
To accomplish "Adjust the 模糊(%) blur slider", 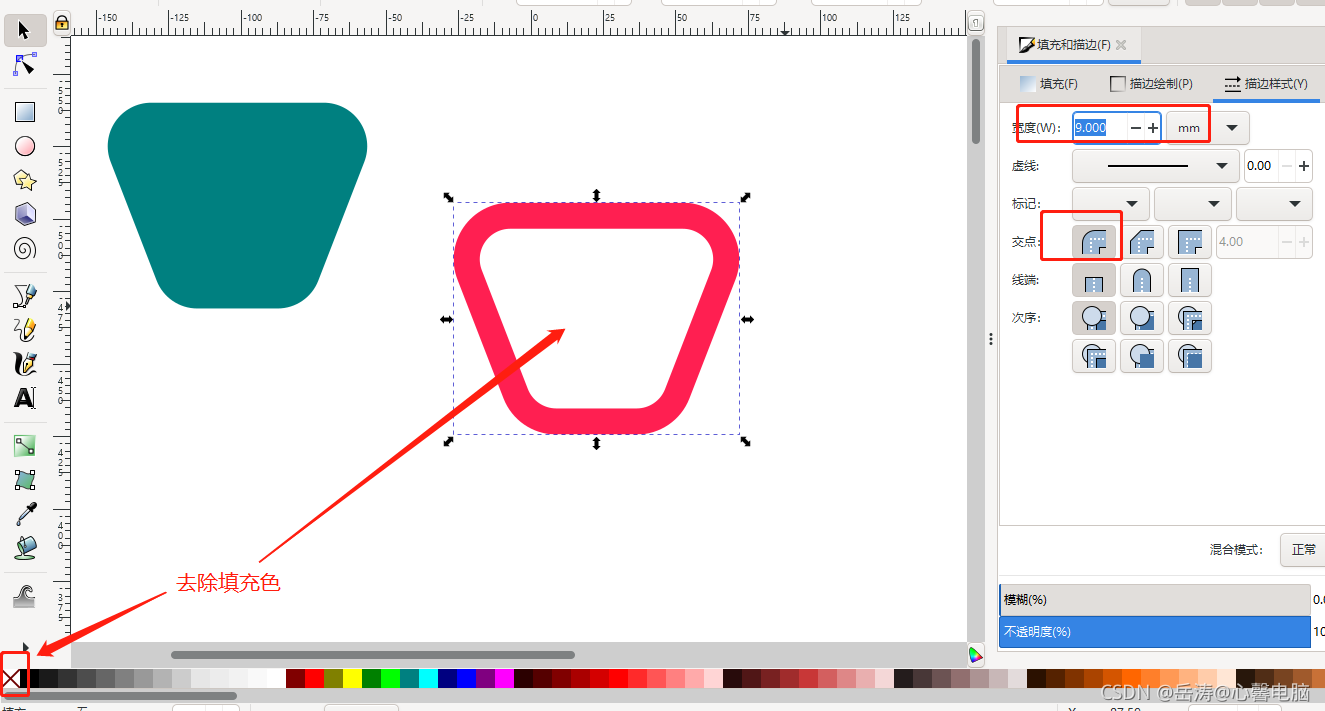I will pos(1155,600).
